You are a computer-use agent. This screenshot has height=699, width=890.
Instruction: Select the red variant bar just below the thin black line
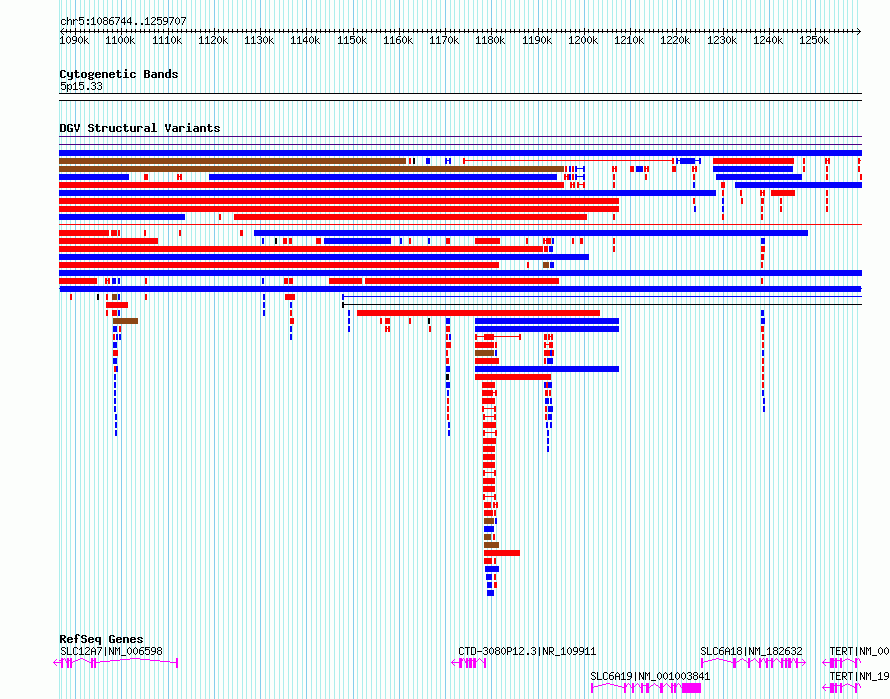pos(478,313)
